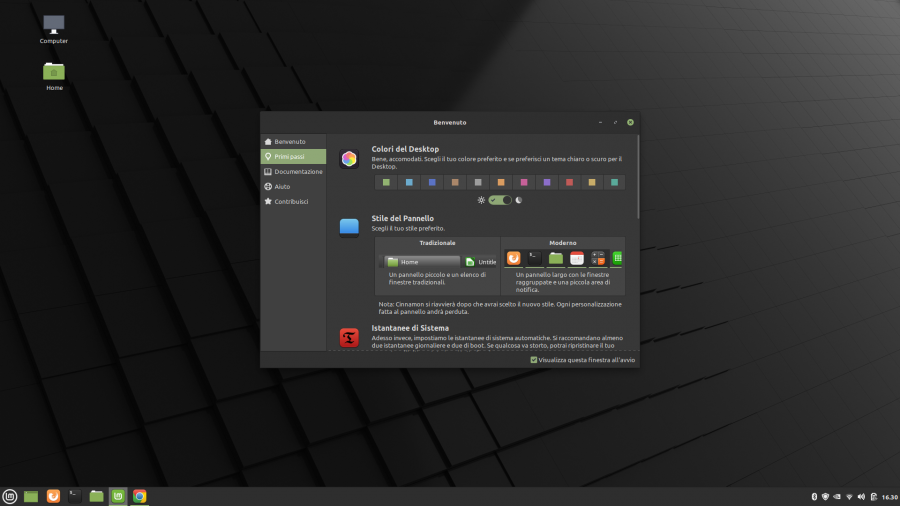The height and width of the screenshot is (506, 900).
Task: Open the Mint menu button in taskbar
Action: tap(10, 496)
